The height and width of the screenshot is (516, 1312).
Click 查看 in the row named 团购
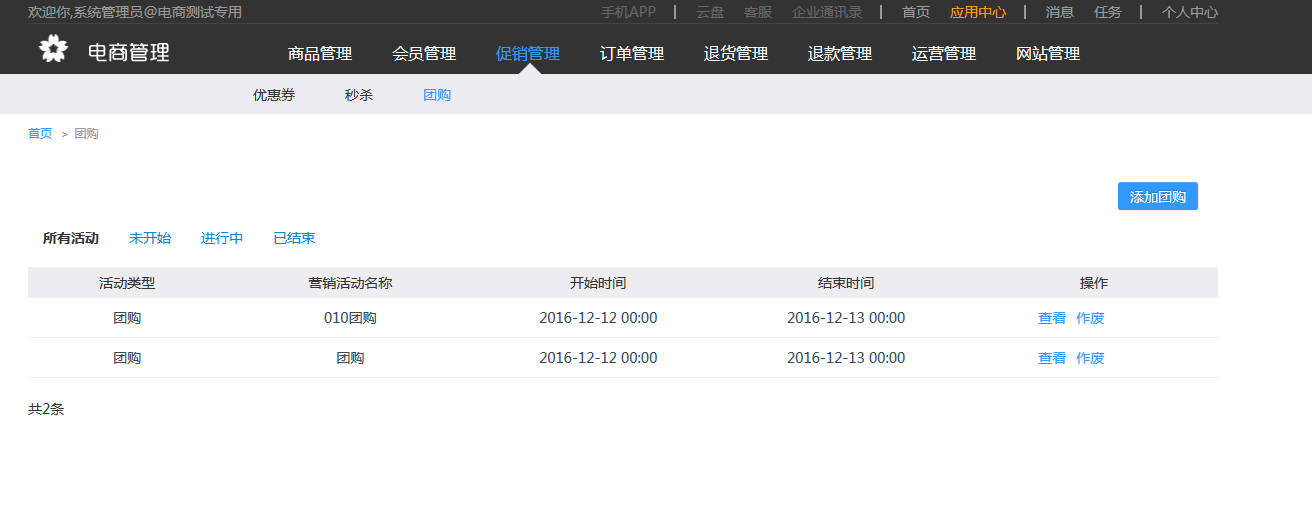(x=1052, y=358)
